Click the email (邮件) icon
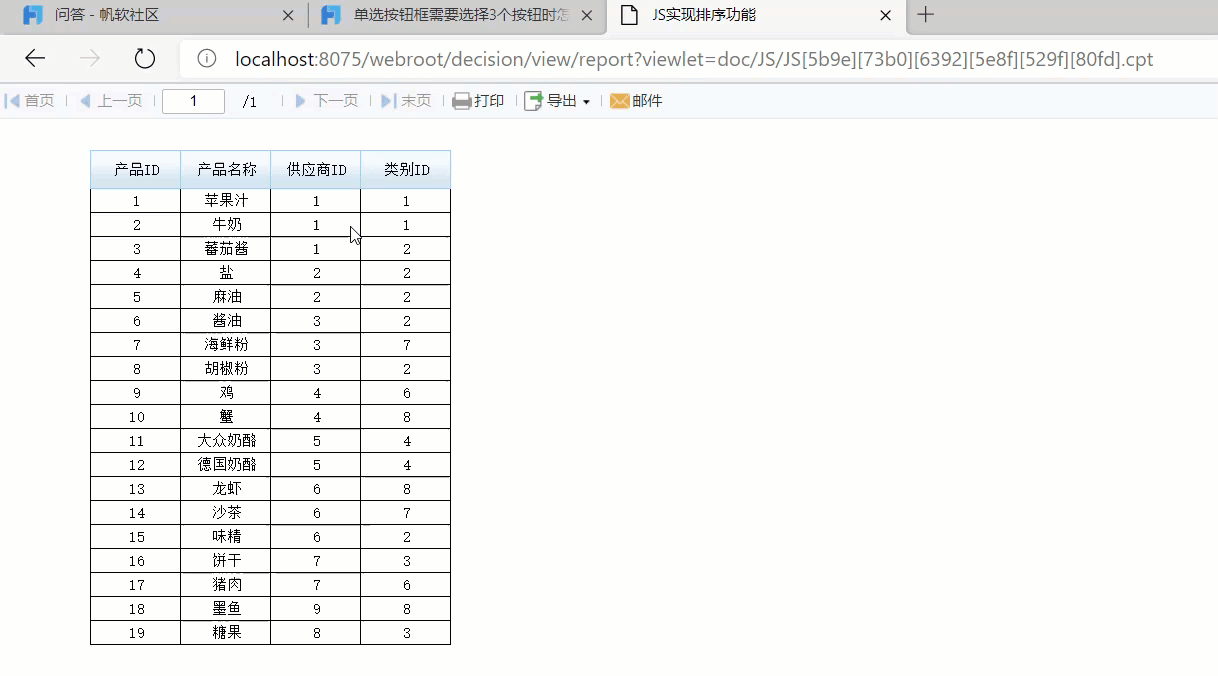This screenshot has width=1218, height=676. pos(636,101)
